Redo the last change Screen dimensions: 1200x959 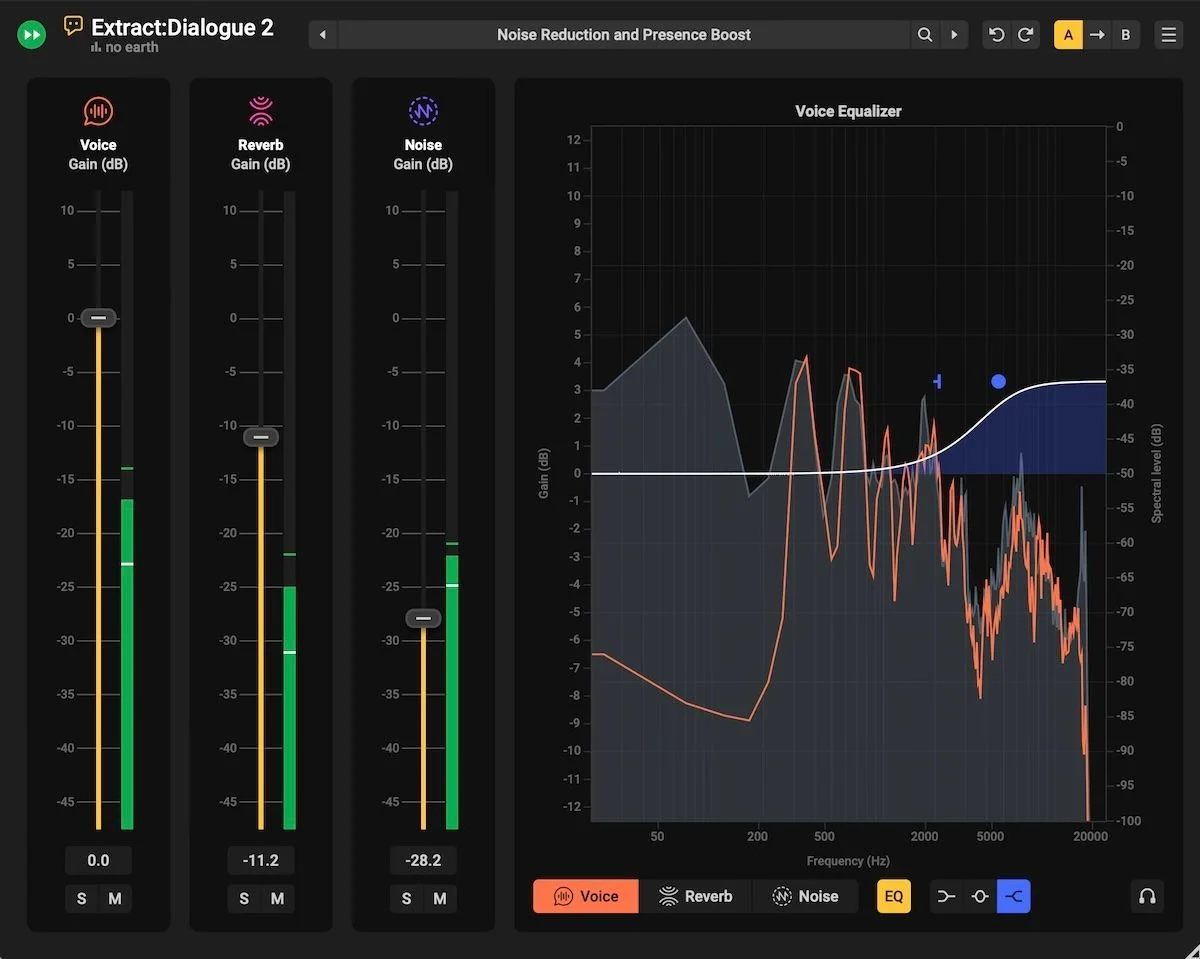click(1026, 34)
